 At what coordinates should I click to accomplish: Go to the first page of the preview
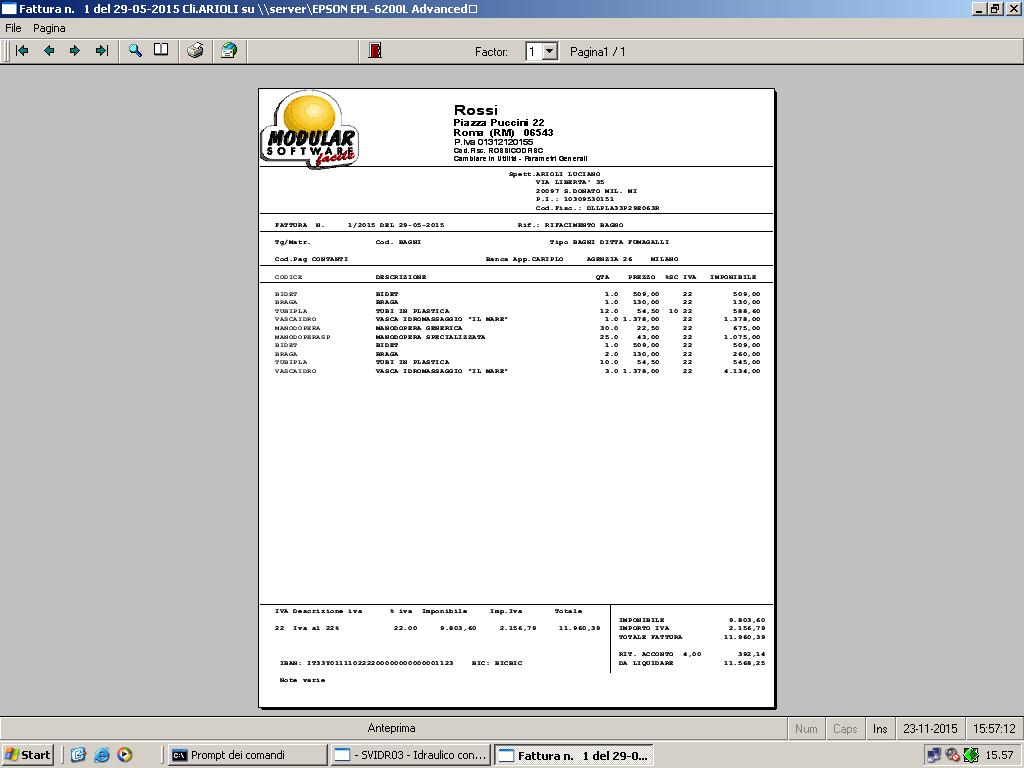pos(22,51)
